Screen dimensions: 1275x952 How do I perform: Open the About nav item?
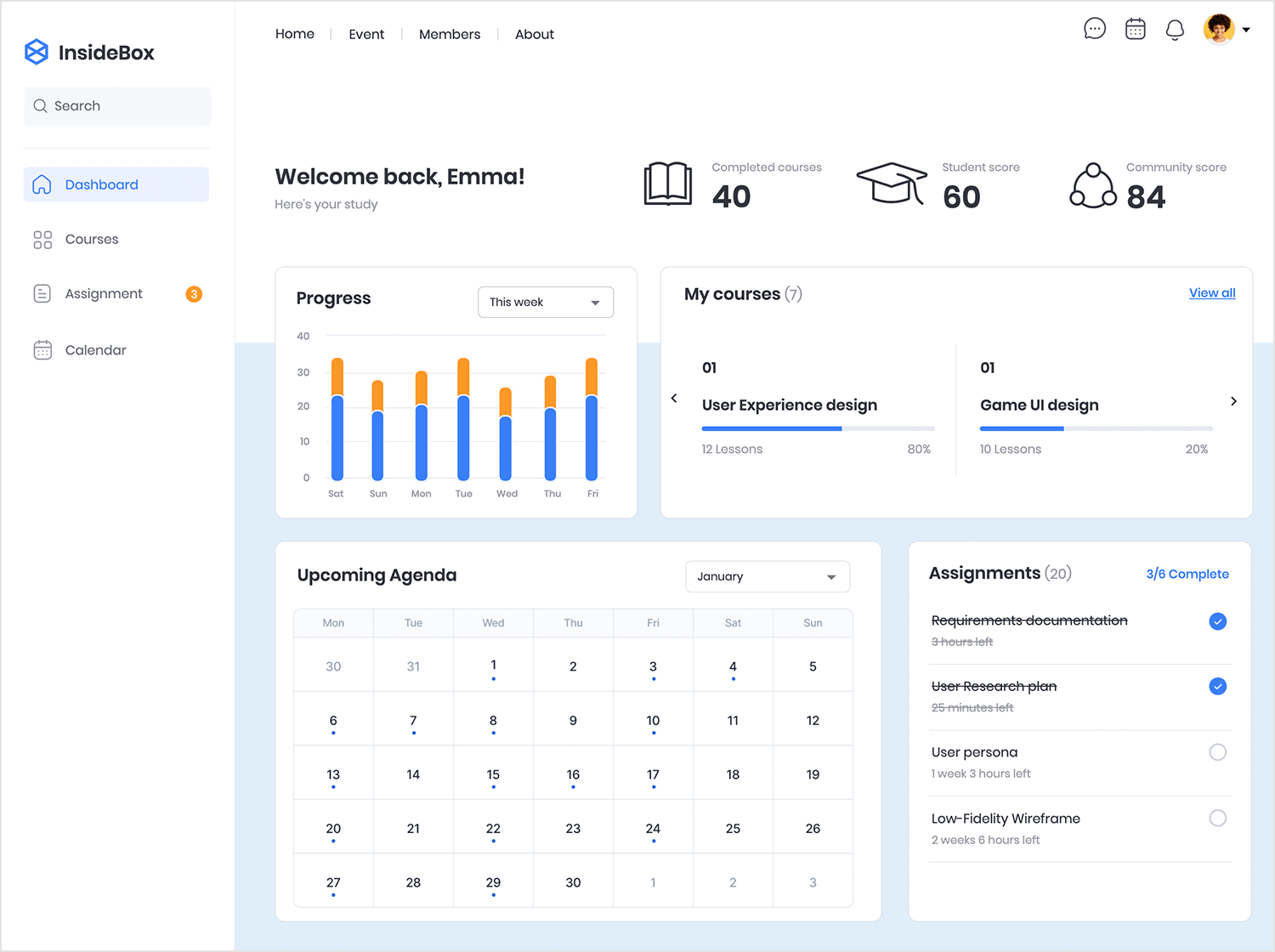(x=535, y=34)
